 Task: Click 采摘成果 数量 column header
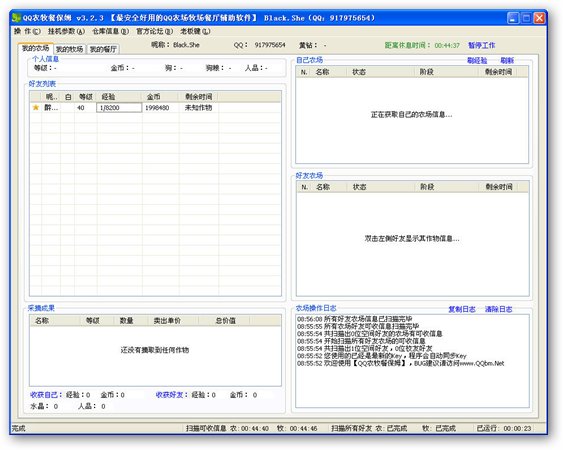131,320
